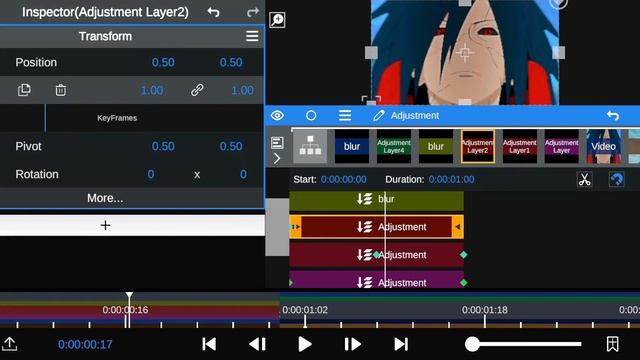Jump to next clip end

coord(401,344)
